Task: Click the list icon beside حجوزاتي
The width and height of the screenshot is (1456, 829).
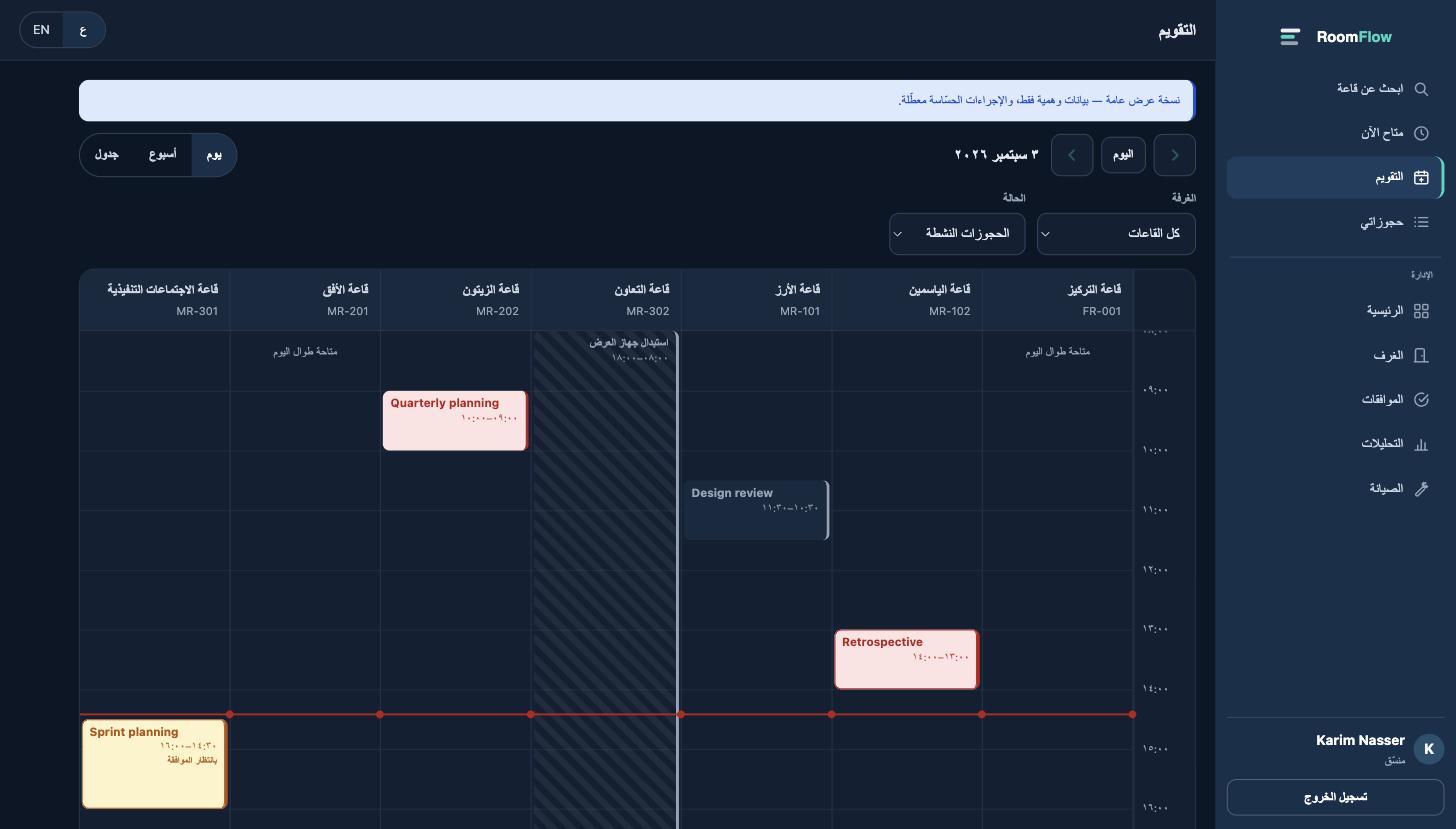Action: click(1421, 222)
